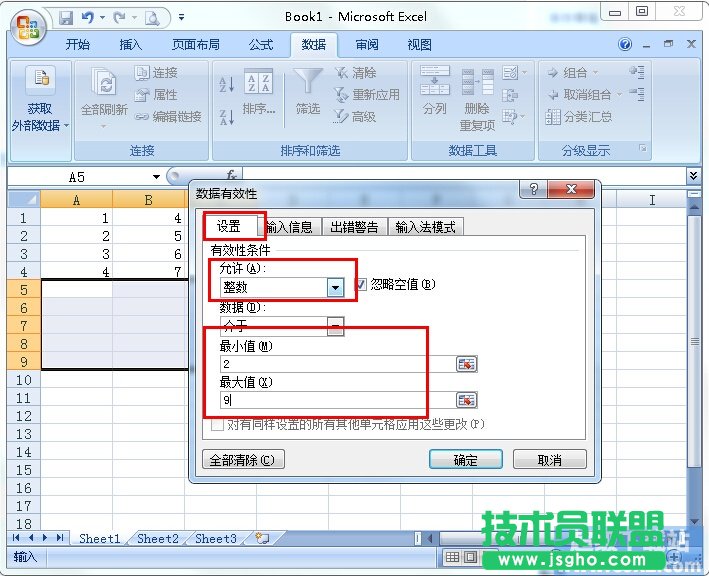
Task: Open the 页面布局 ribbon tab
Action: point(196,45)
